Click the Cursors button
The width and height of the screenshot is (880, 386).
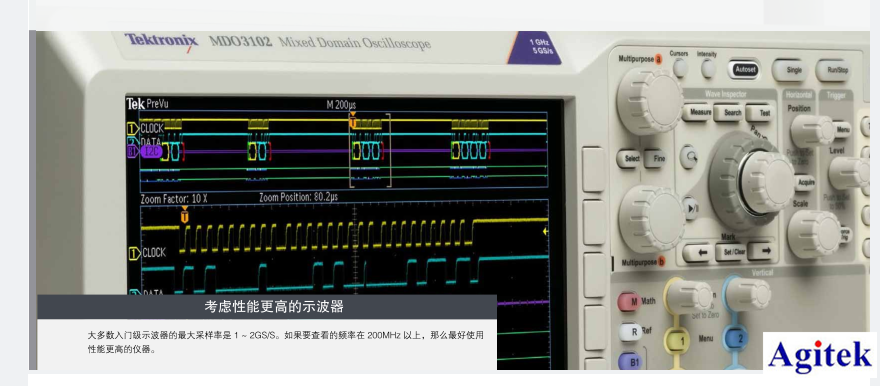[x=680, y=68]
